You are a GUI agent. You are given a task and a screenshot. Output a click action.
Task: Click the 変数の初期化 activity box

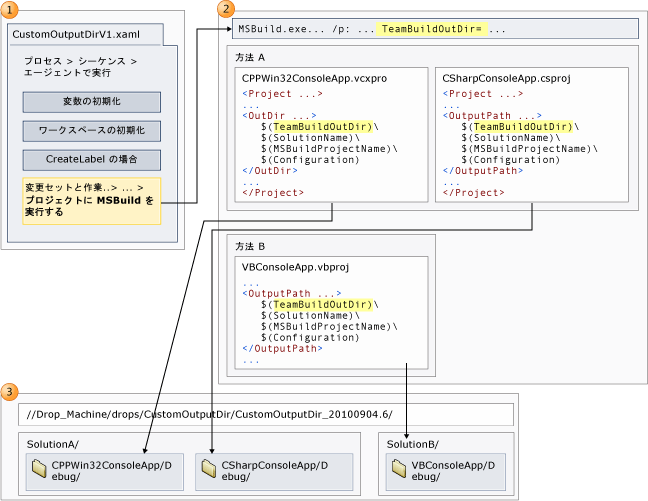pyautogui.click(x=92, y=102)
